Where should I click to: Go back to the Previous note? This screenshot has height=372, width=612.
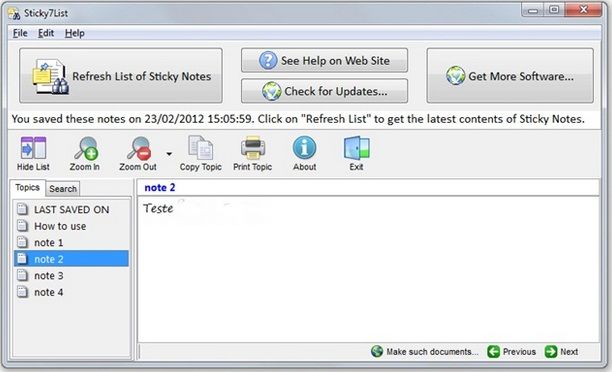[512, 352]
